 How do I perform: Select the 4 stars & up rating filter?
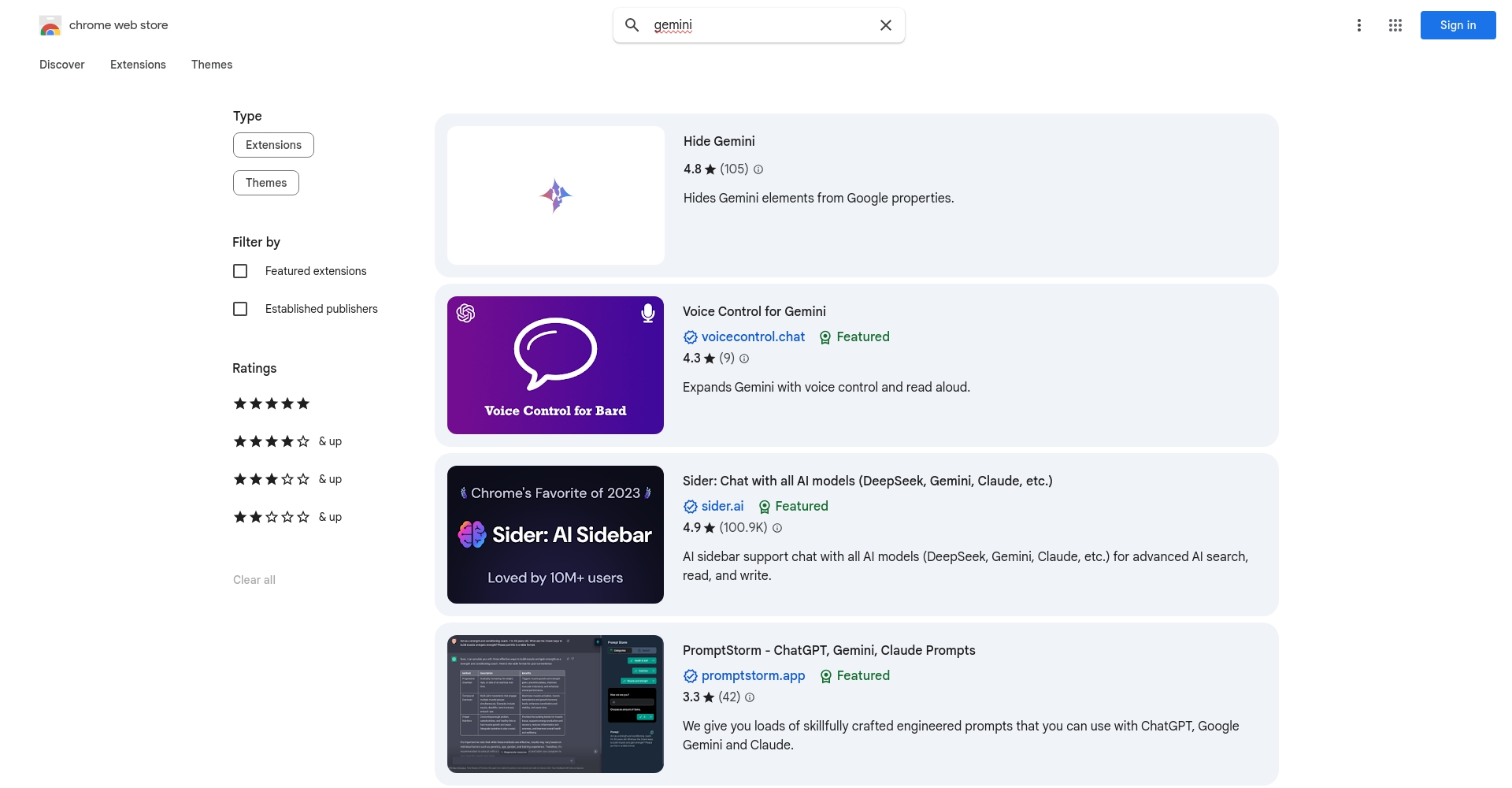pos(287,441)
